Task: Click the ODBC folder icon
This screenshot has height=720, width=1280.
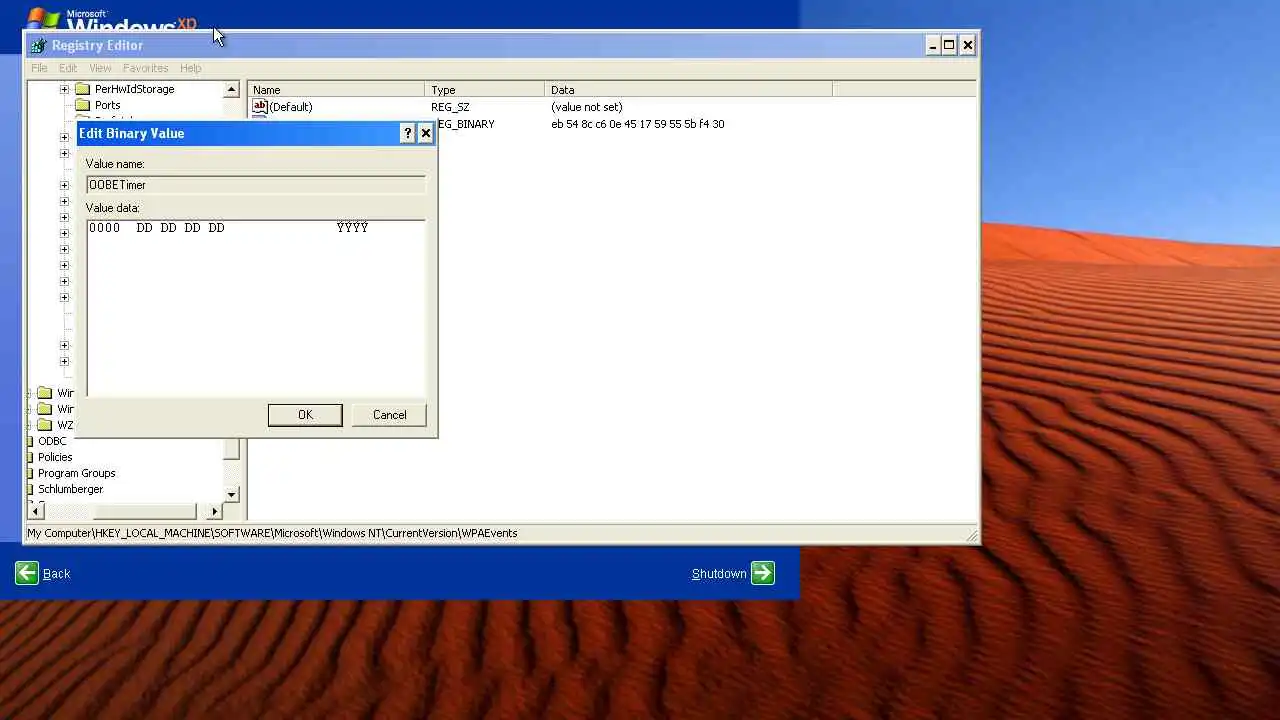Action: [x=31, y=441]
